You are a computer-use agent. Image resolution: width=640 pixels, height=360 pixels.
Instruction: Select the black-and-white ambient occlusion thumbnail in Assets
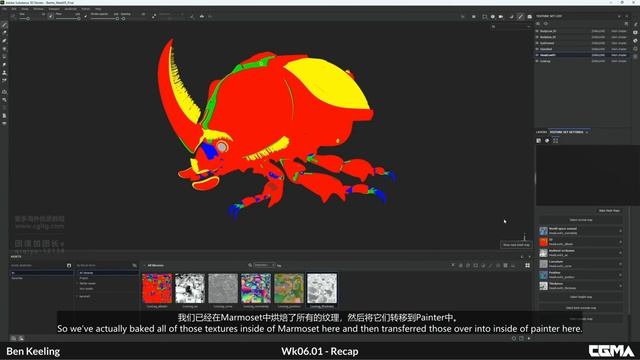190,288
